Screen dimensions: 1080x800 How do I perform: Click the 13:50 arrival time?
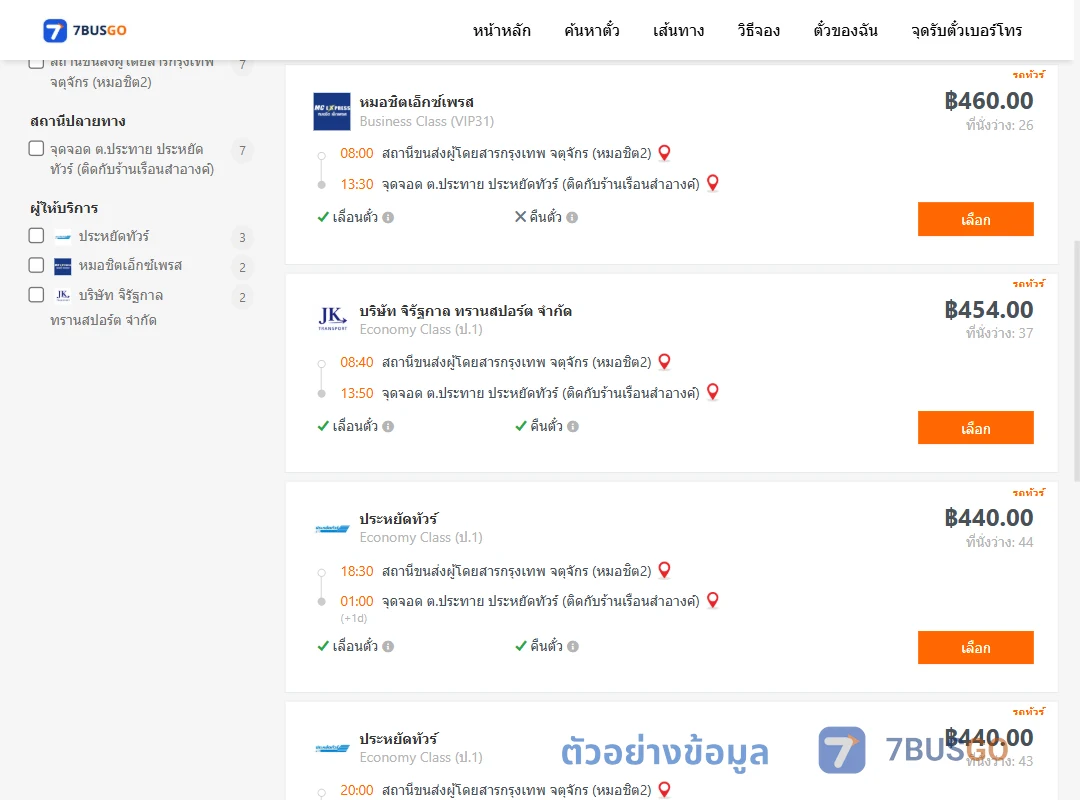357,393
